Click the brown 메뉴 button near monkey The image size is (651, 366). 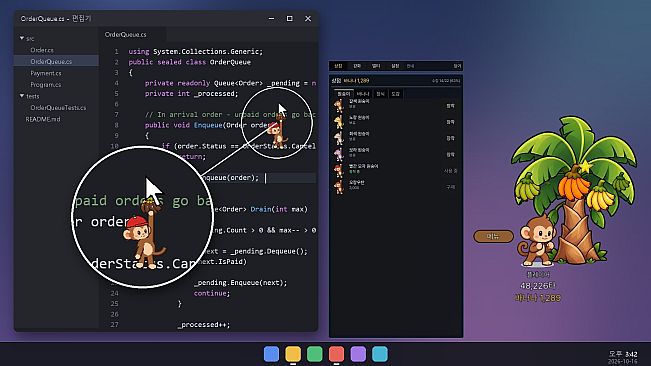(x=493, y=236)
